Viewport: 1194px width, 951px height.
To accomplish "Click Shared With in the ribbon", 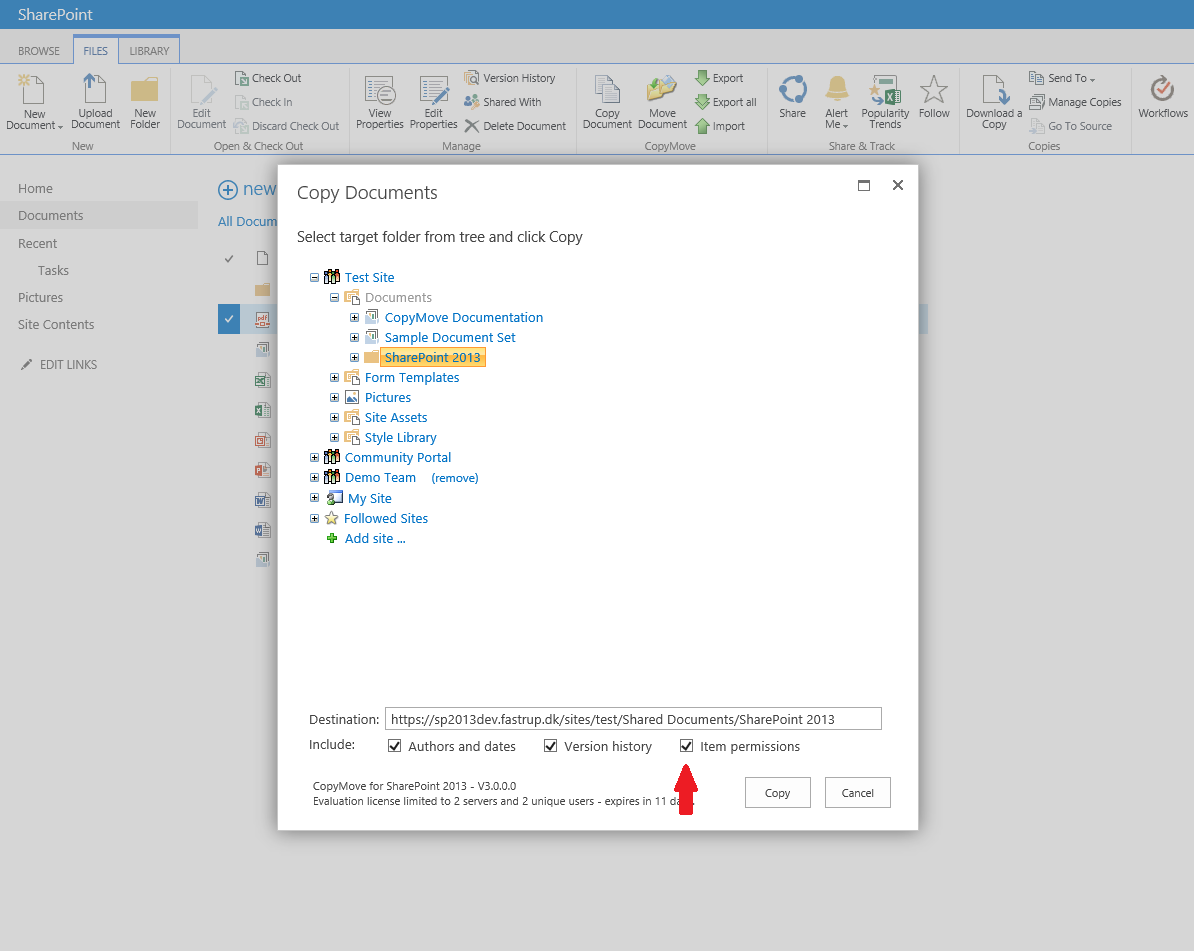I will click(503, 102).
